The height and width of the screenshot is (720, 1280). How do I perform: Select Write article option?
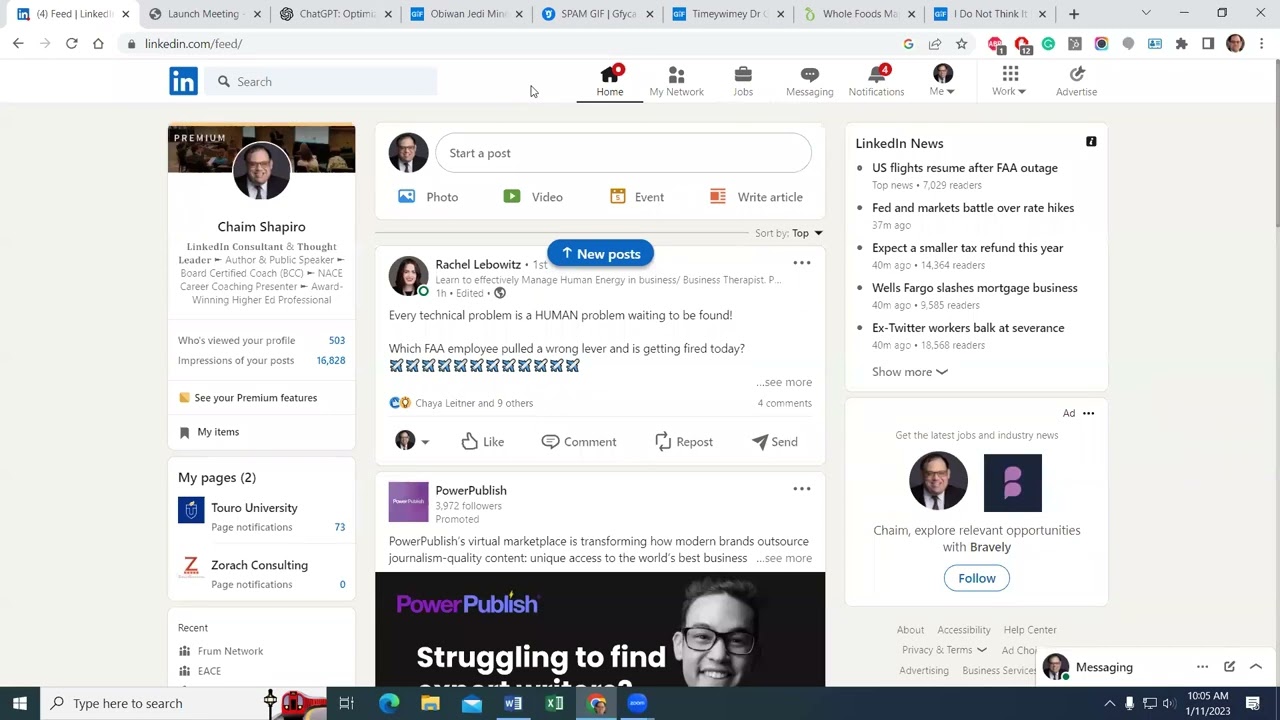pos(756,197)
